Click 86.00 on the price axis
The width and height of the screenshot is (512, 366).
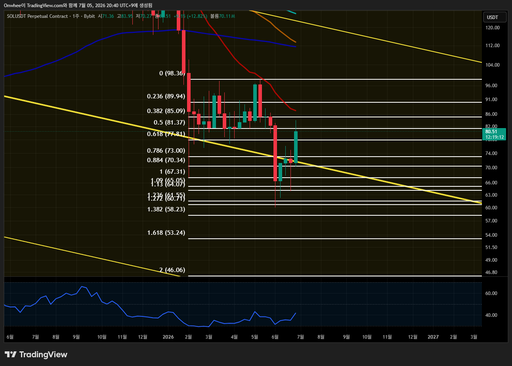tap(491, 114)
